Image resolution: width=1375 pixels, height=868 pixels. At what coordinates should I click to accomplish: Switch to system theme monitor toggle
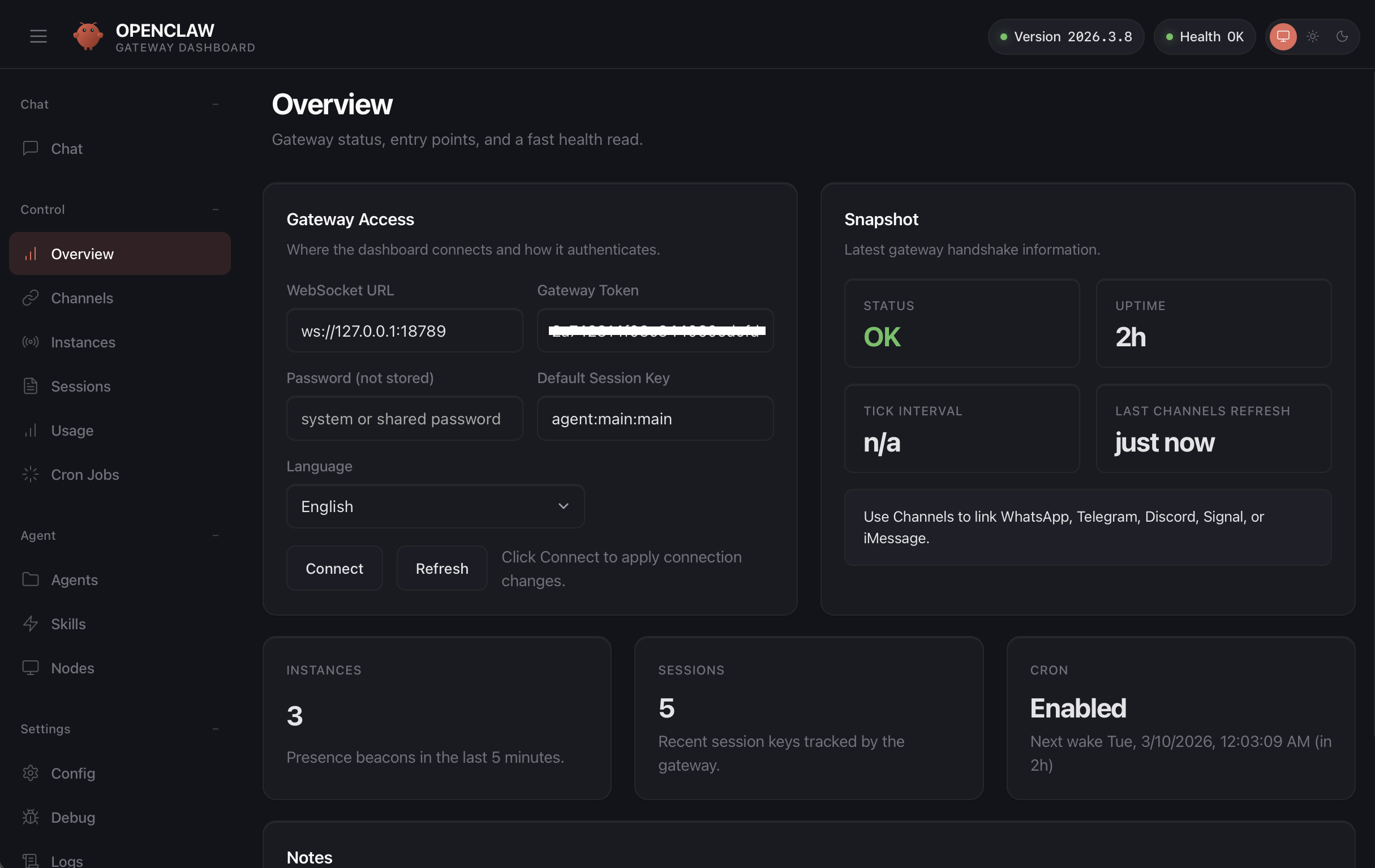click(x=1283, y=37)
